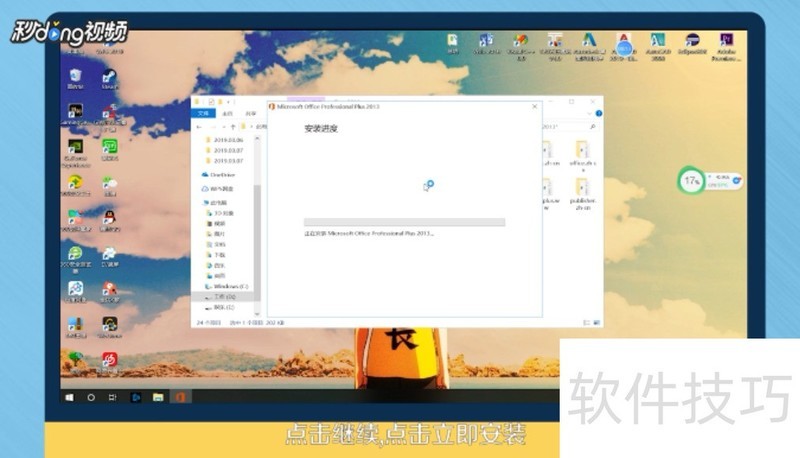
Task: Open the AutoCAD 2020 desktop shortcut
Action: 658,47
